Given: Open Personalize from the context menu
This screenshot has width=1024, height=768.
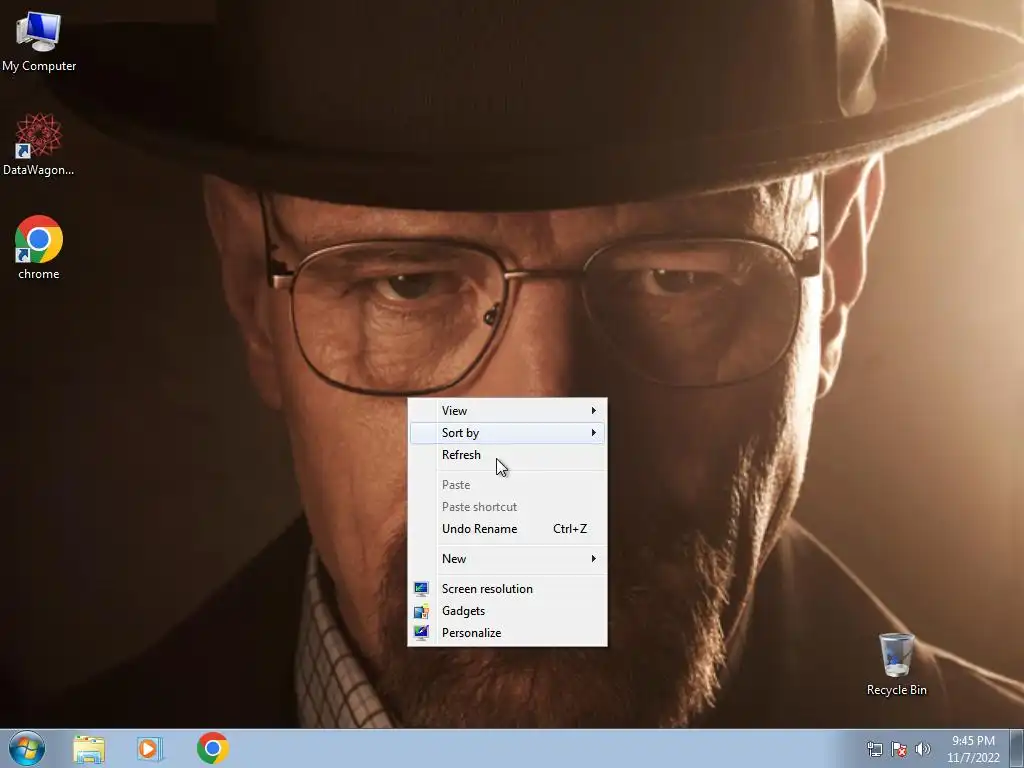Looking at the screenshot, I should [507, 633].
